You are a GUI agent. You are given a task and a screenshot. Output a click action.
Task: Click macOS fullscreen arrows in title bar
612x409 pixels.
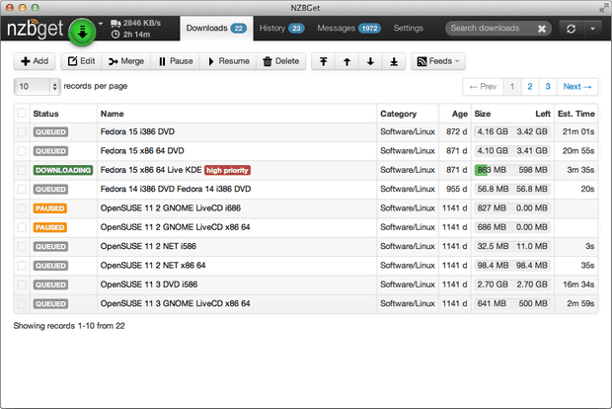[604, 7]
